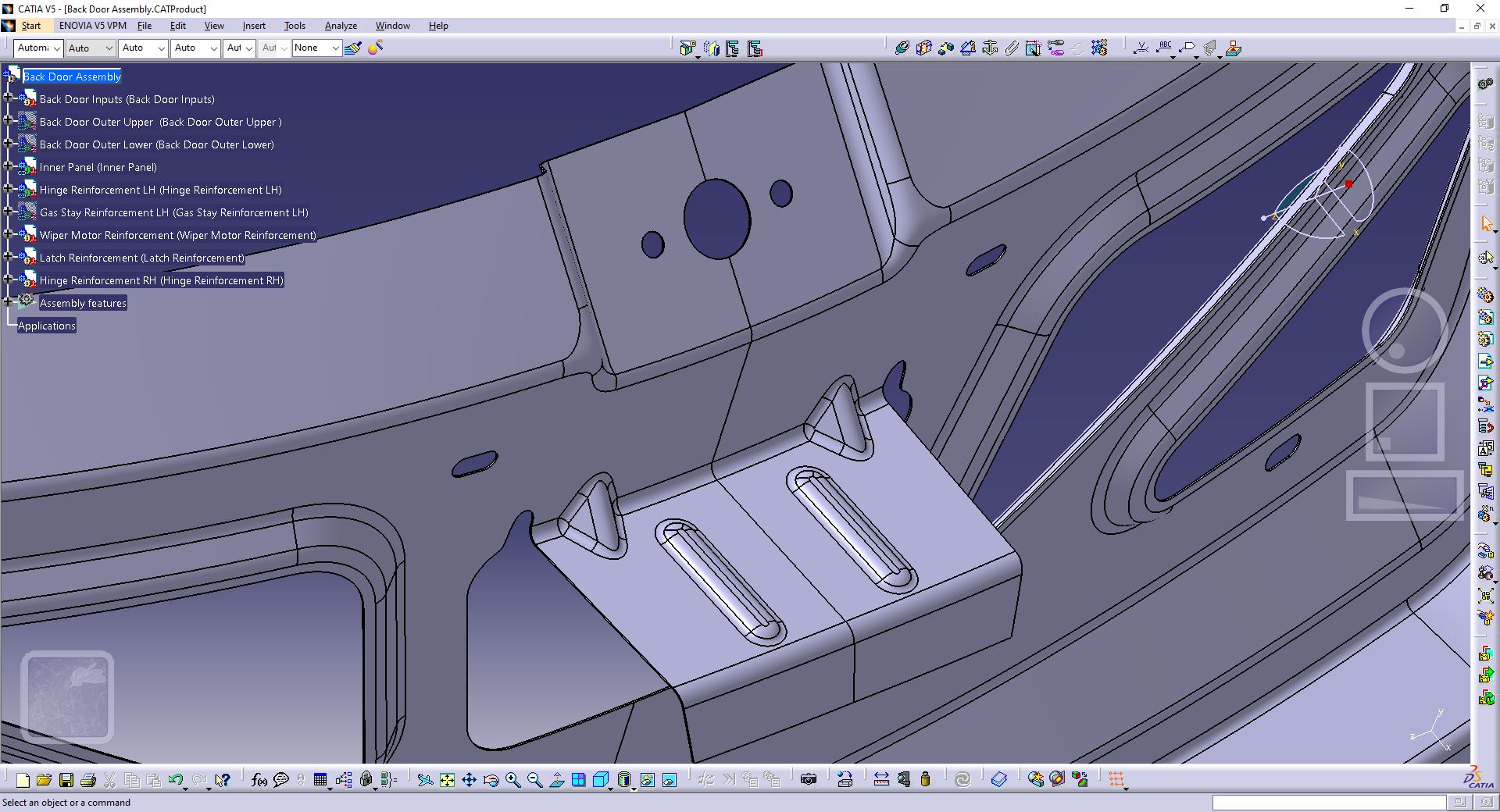
Task: Select the Fit All In view icon
Action: pyautogui.click(x=447, y=779)
